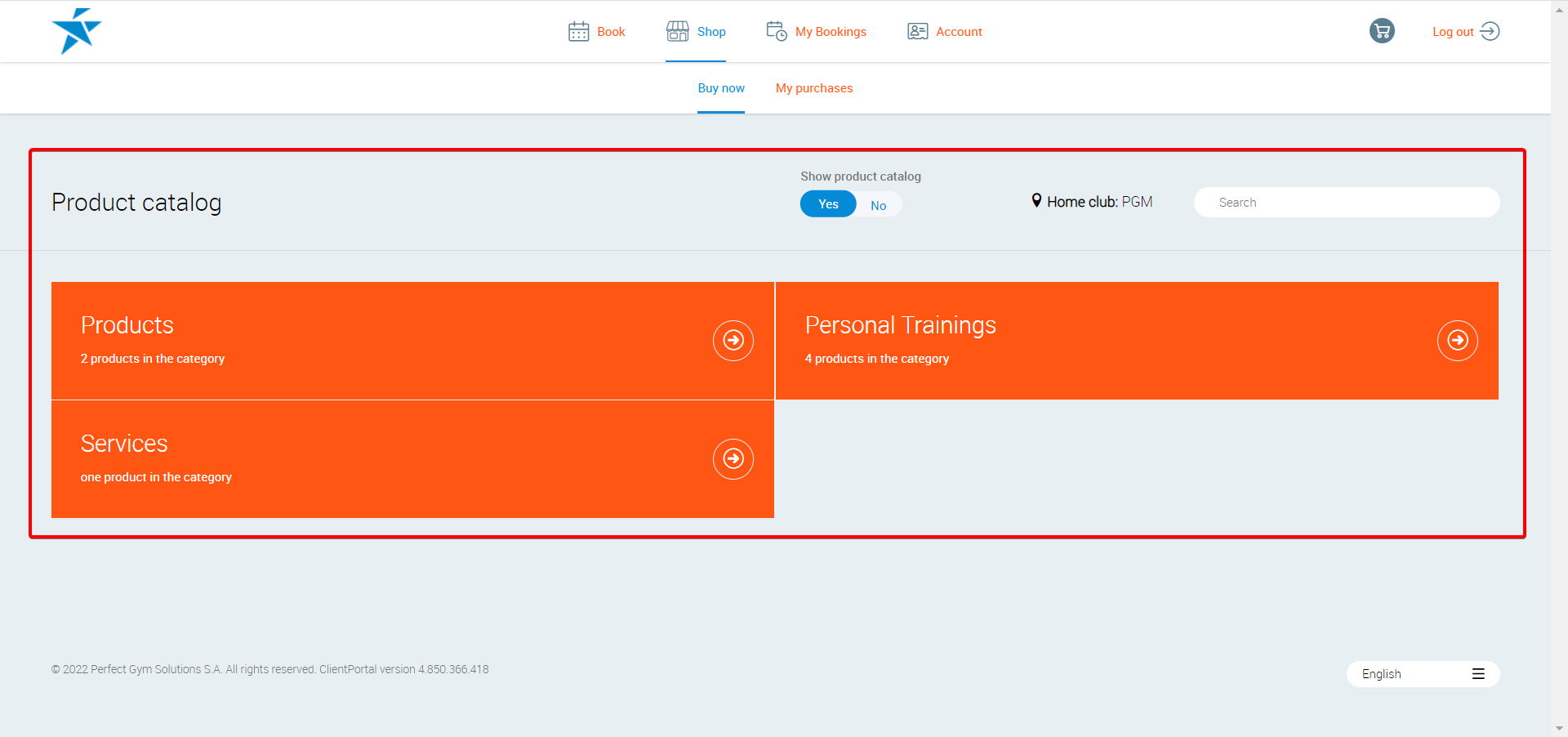Viewport: 1568px width, 737px height.
Task: Open Personal Trainings category arrow
Action: tap(1457, 341)
